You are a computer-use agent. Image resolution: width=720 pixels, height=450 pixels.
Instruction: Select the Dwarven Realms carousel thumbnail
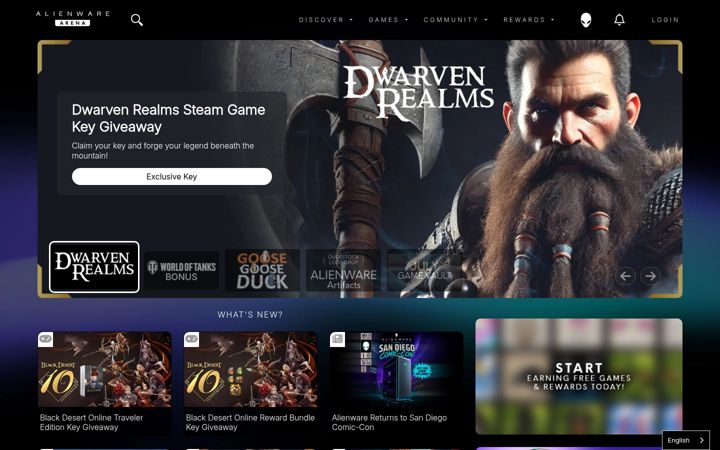(x=94, y=267)
